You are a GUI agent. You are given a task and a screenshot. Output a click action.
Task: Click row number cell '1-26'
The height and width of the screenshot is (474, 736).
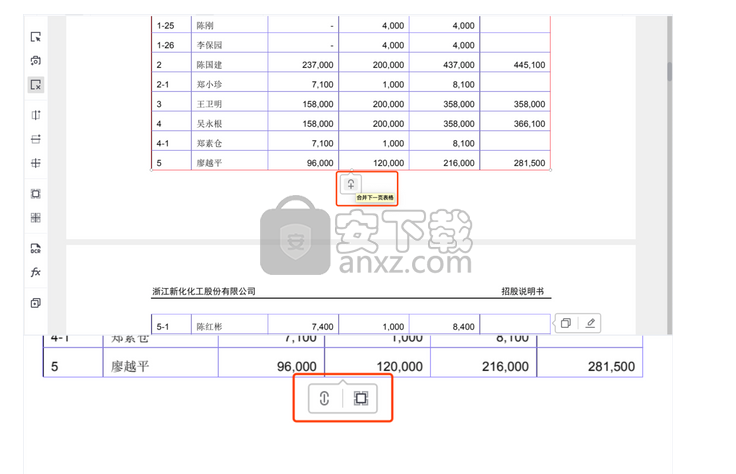[165, 46]
